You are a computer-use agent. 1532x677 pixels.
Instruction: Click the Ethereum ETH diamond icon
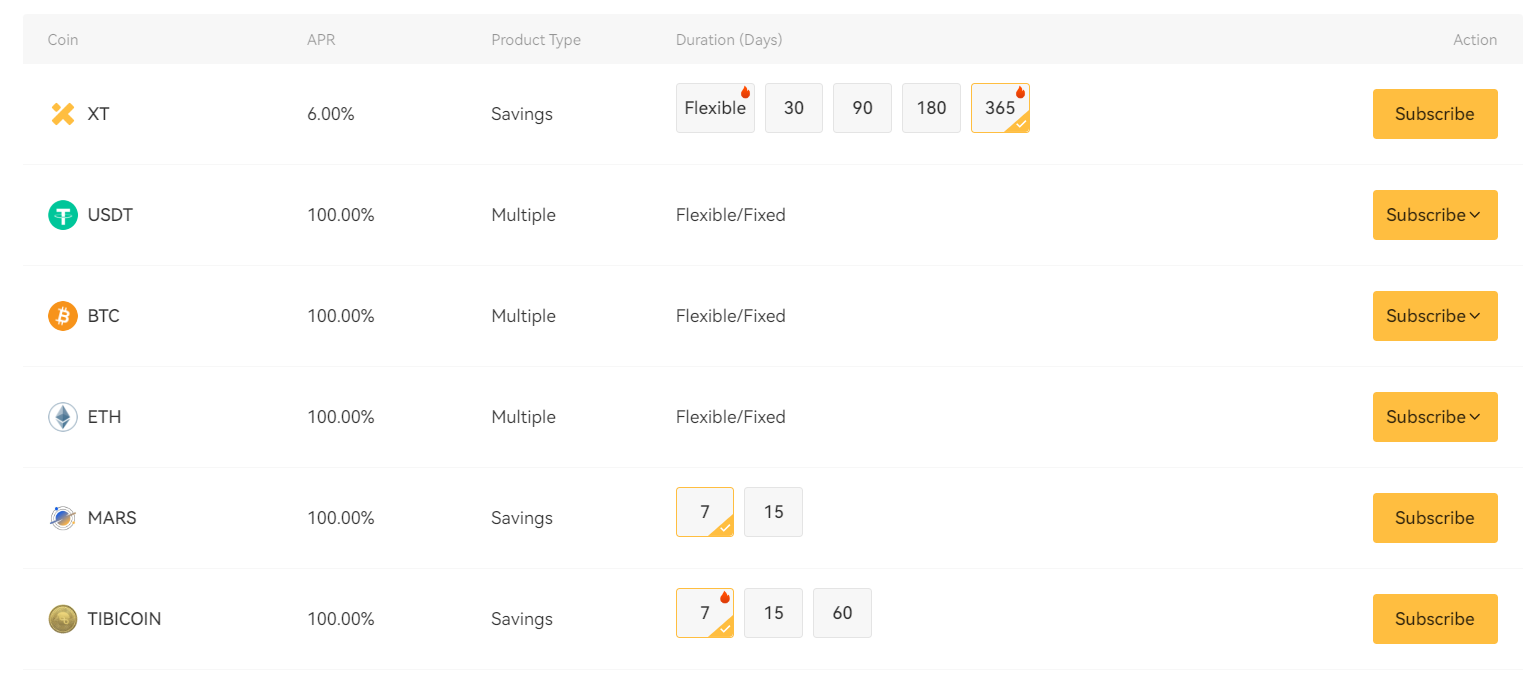click(x=63, y=417)
